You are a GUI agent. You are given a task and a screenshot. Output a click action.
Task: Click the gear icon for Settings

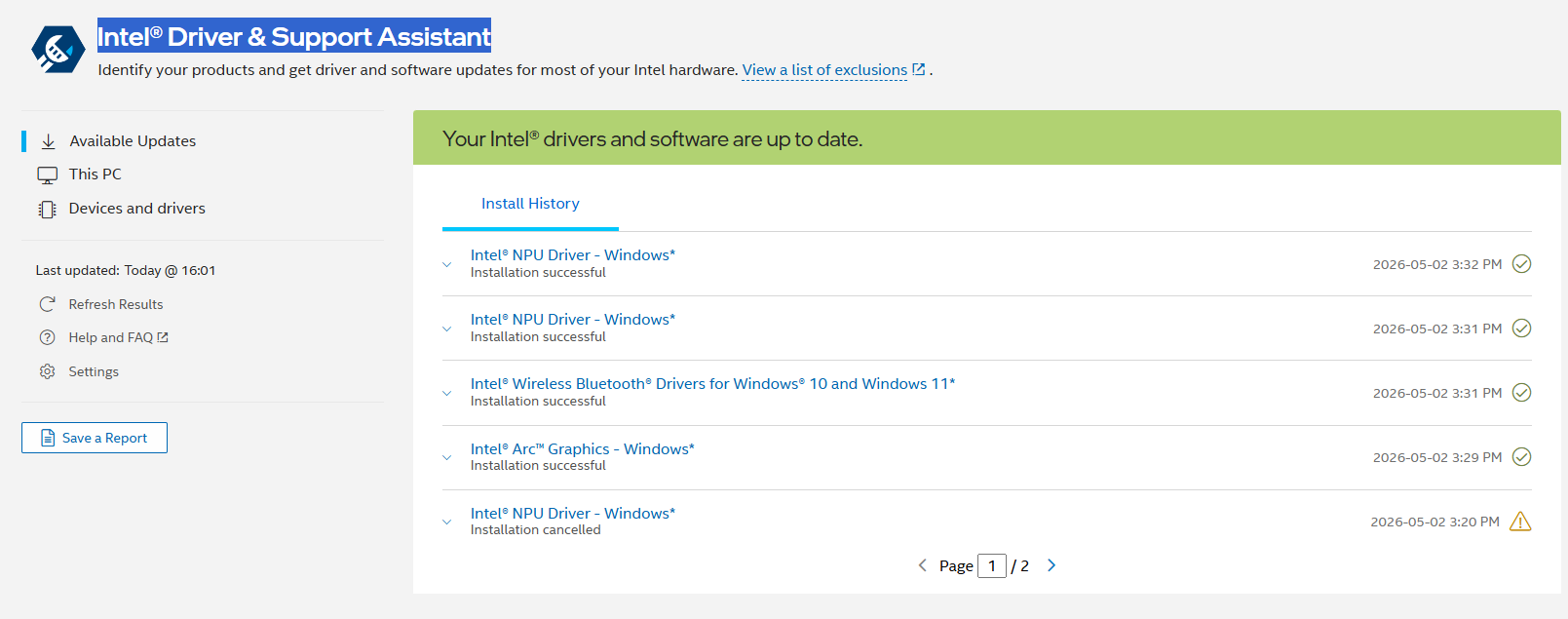(47, 371)
